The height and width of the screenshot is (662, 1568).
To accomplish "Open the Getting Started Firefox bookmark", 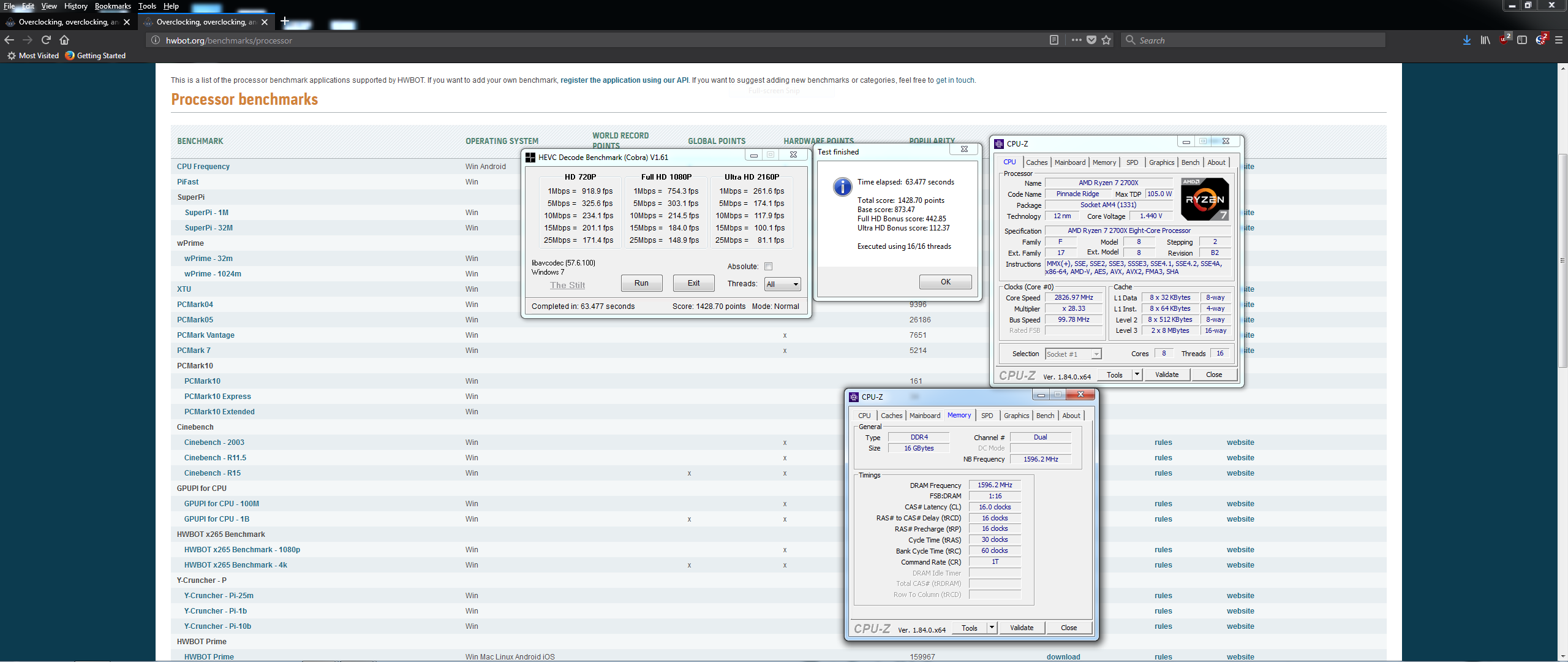I will pos(96,56).
